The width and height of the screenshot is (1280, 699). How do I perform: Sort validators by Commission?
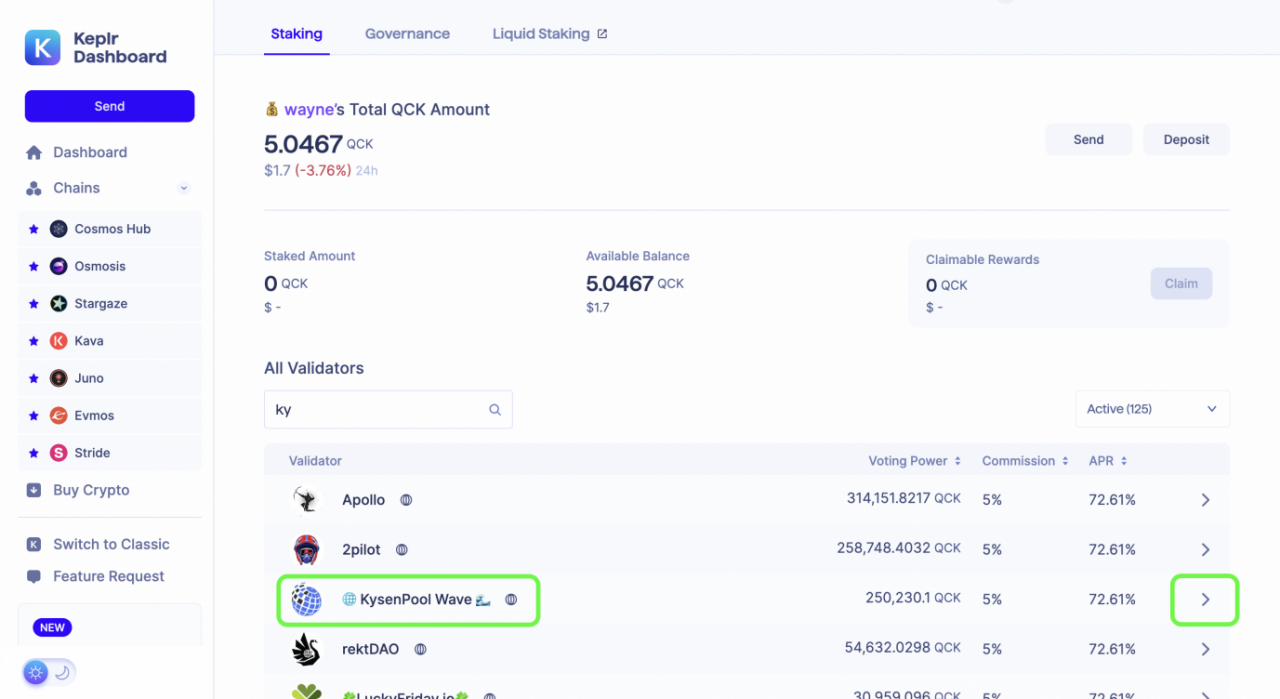coord(1025,461)
